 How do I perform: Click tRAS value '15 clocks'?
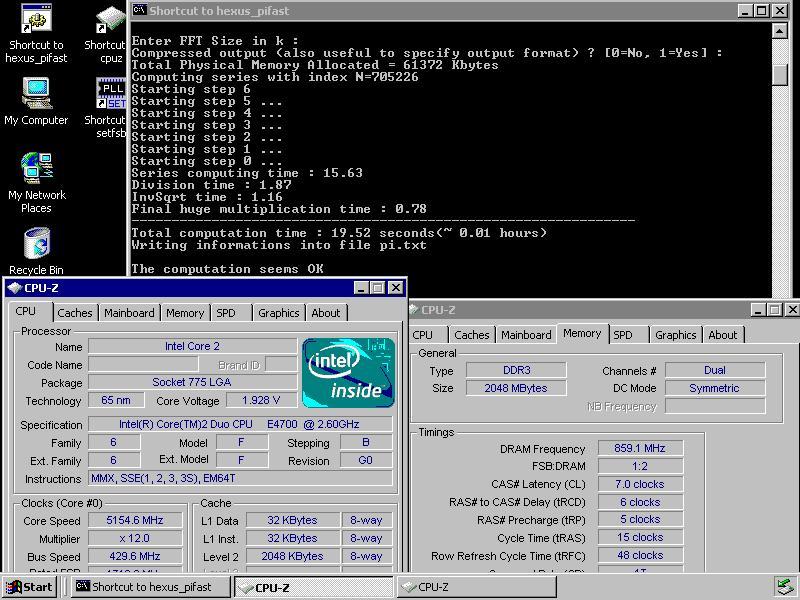click(x=640, y=537)
